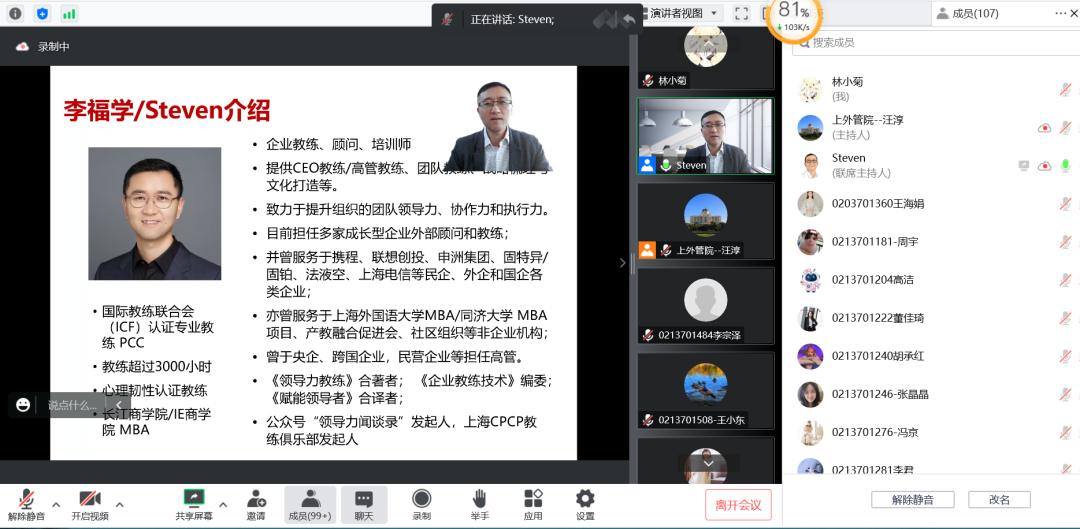Image resolution: width=1080 pixels, height=529 pixels.
Task: Expand share options arrow beside 共享屏幕
Action: pos(223,504)
